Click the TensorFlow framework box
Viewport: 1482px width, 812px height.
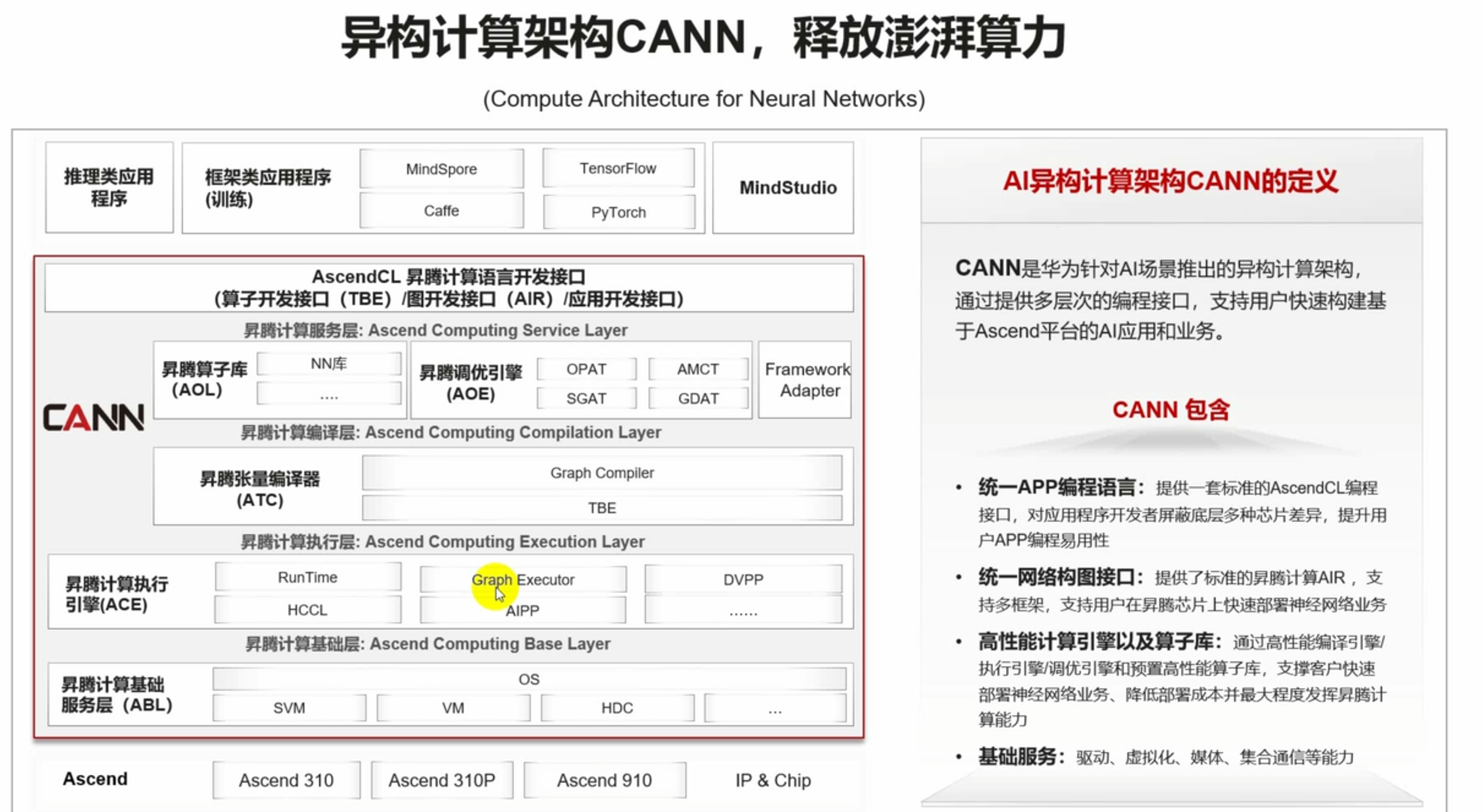(x=618, y=168)
